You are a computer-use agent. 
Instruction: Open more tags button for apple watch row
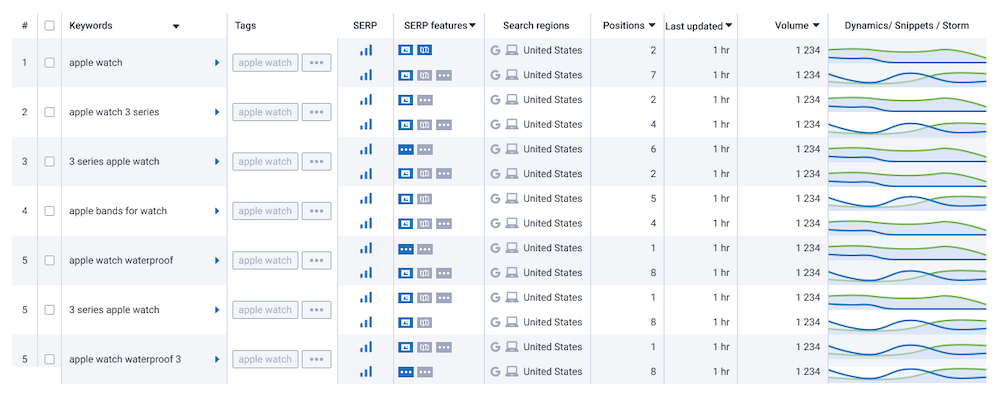point(316,63)
